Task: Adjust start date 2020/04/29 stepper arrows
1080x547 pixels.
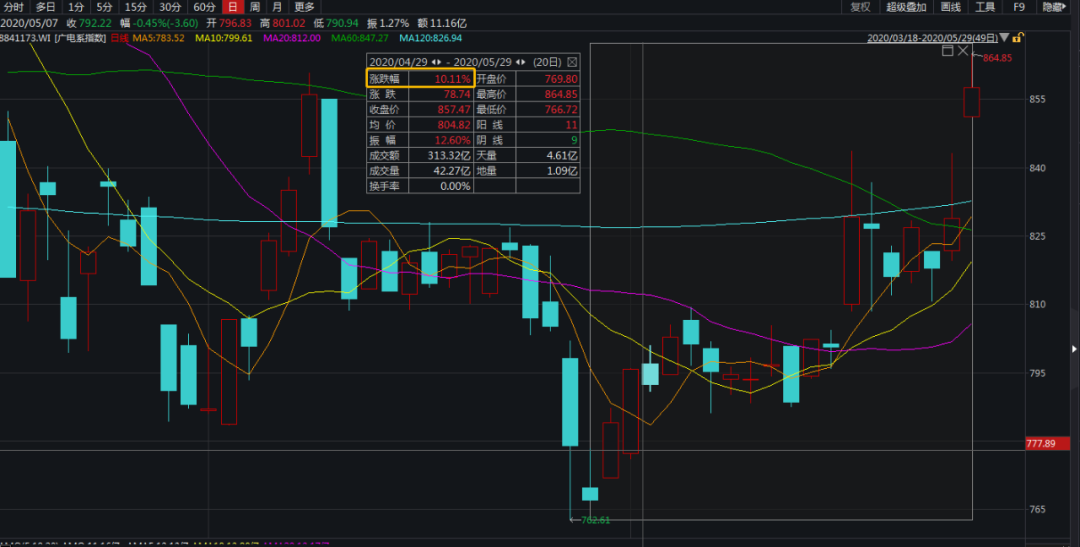Action: [437, 61]
